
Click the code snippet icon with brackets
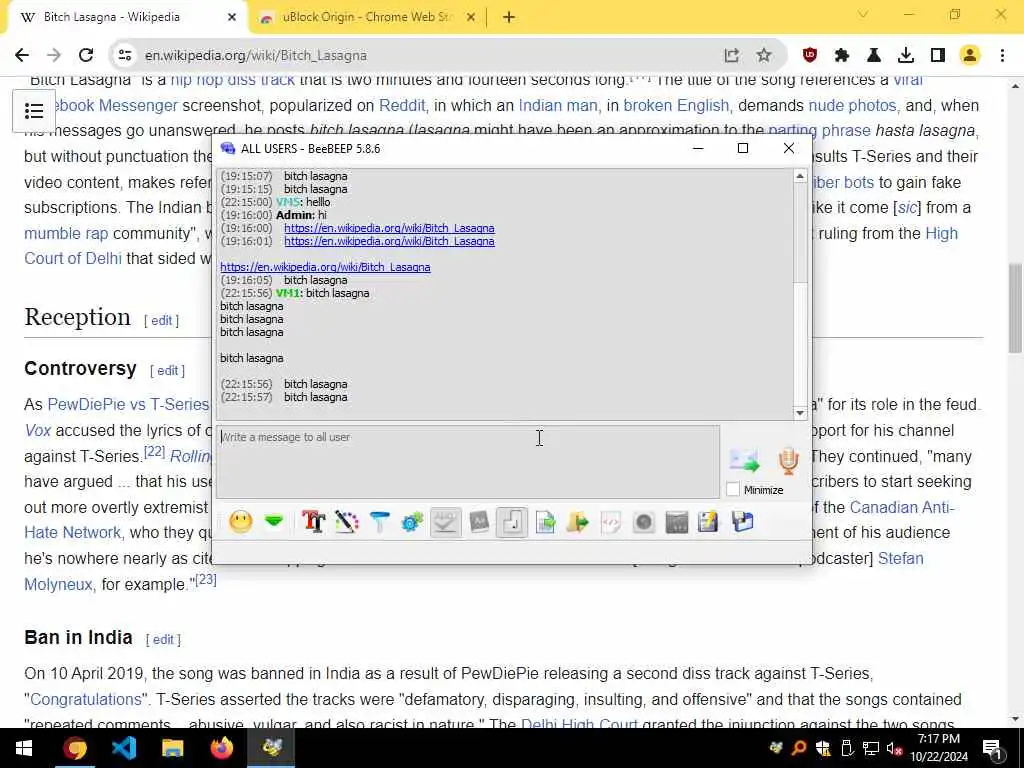[611, 522]
